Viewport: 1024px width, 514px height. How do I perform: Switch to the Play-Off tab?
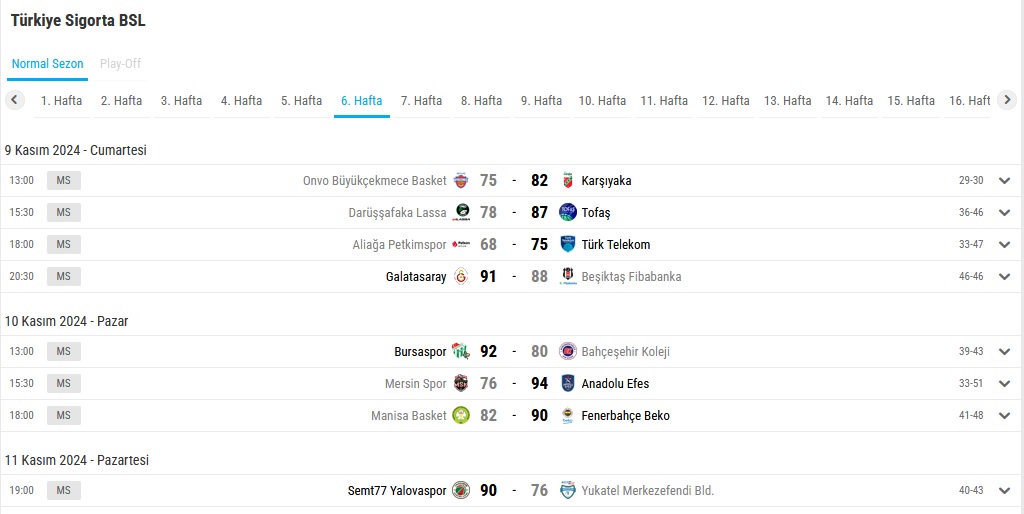tap(120, 64)
